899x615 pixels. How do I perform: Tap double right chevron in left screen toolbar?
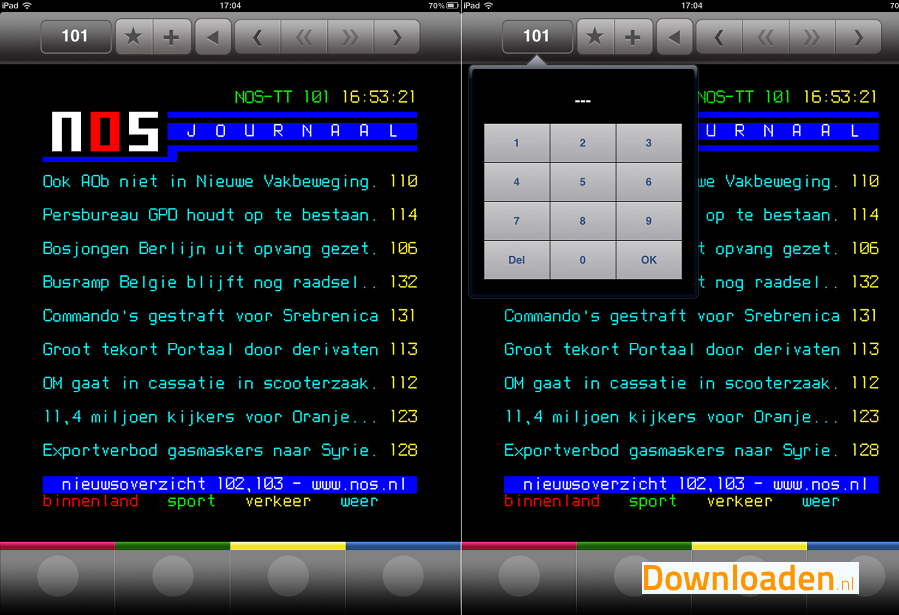[x=350, y=37]
